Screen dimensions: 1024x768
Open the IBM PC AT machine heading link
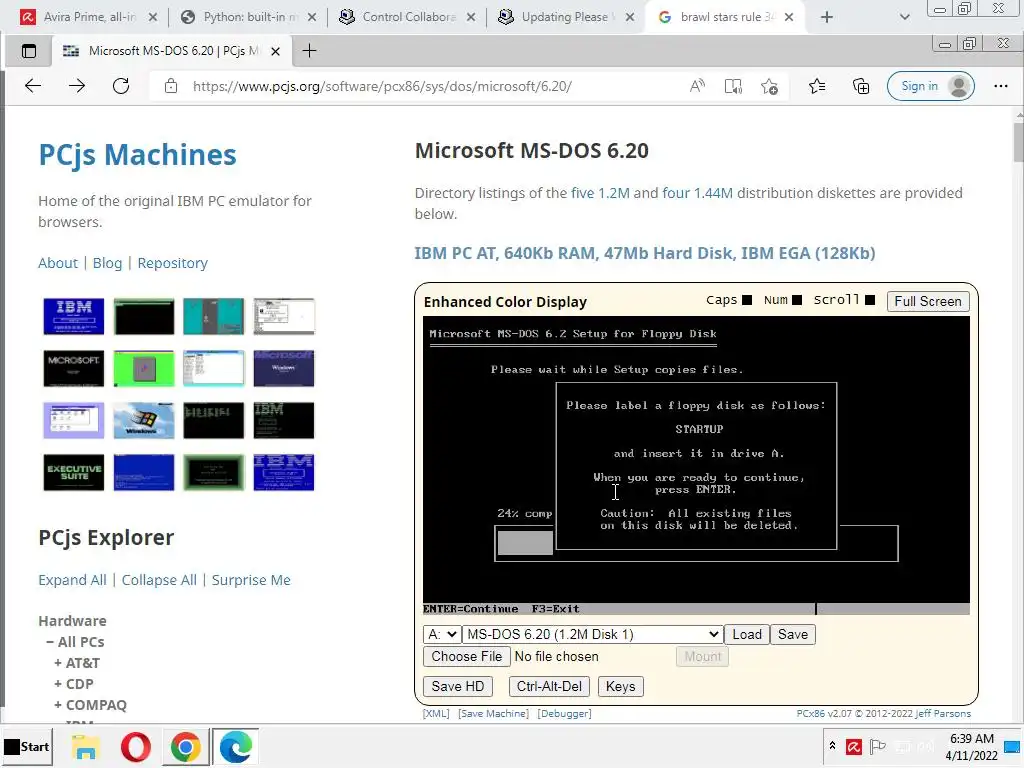[645, 253]
